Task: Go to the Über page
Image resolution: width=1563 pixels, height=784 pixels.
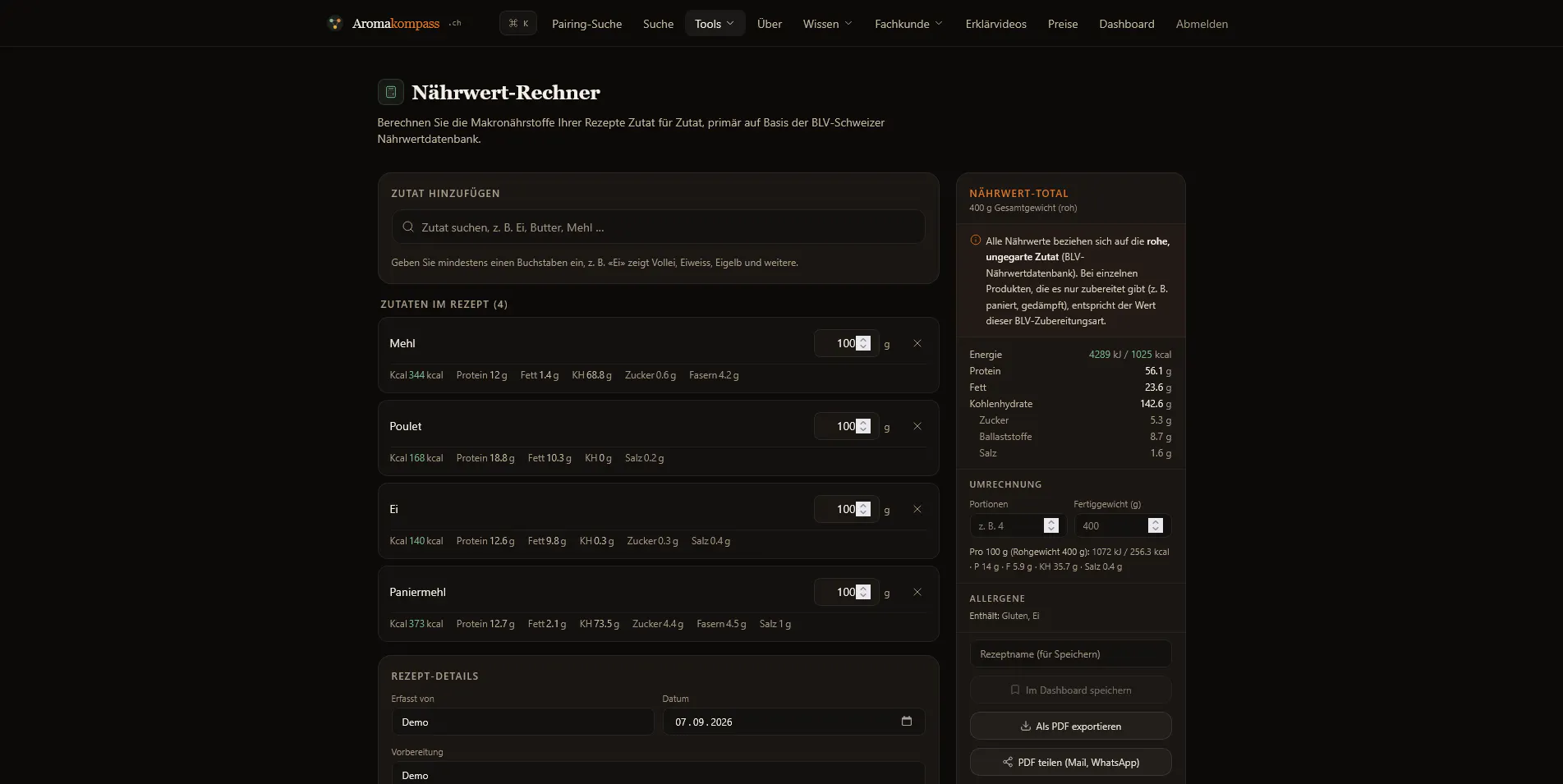Action: (770, 23)
